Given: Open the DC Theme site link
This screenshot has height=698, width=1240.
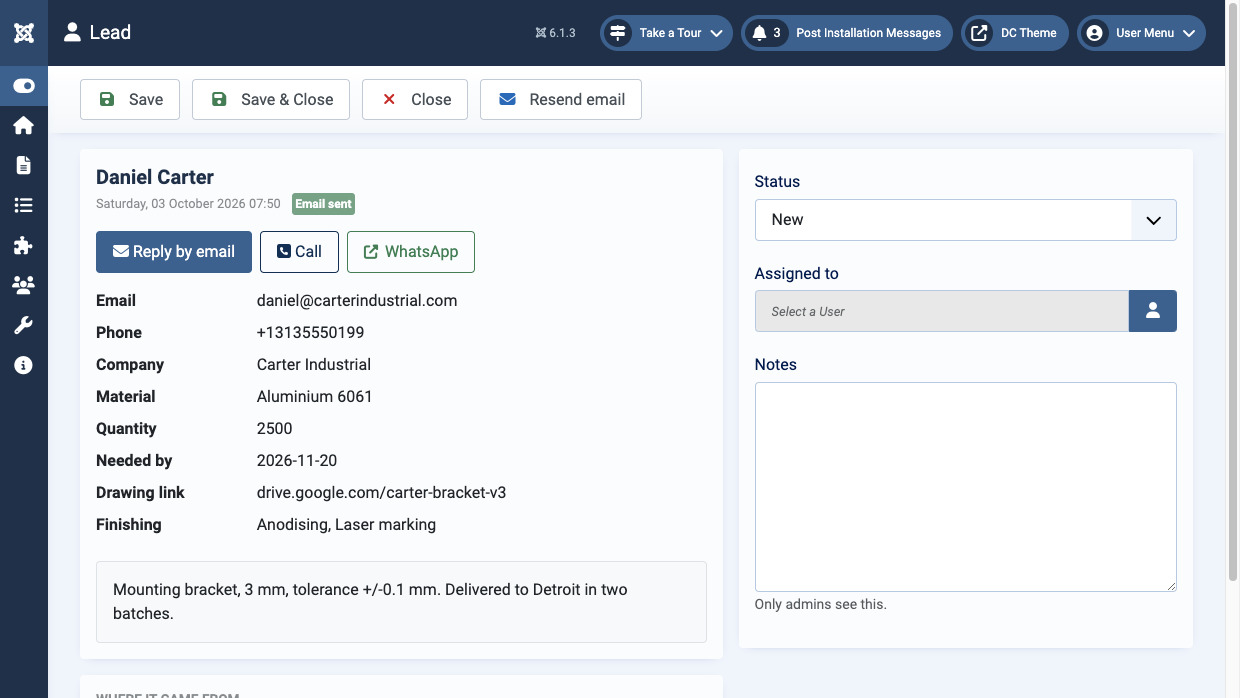Looking at the screenshot, I should coord(1015,33).
